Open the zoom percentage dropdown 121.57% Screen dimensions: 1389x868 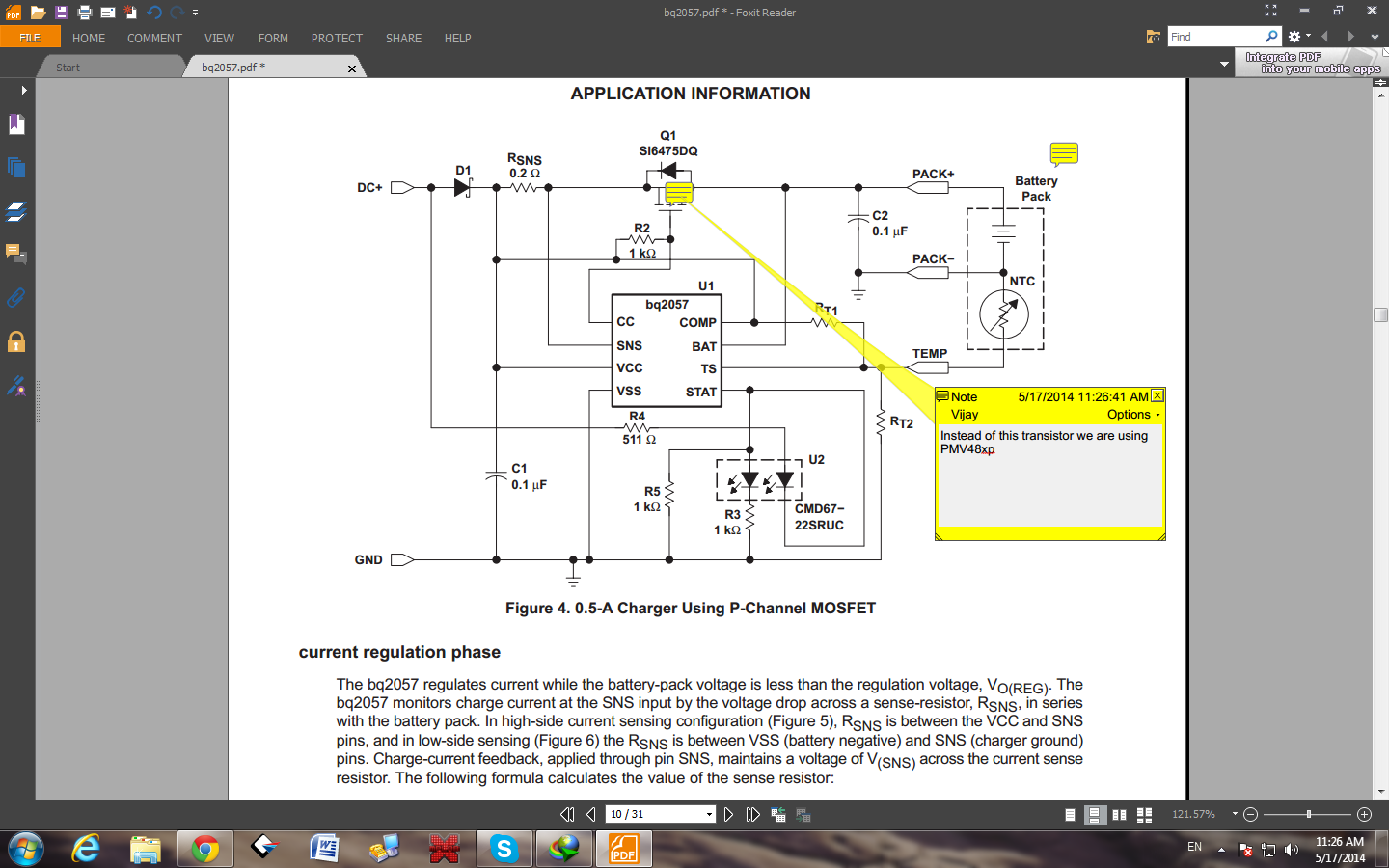(x=1235, y=814)
